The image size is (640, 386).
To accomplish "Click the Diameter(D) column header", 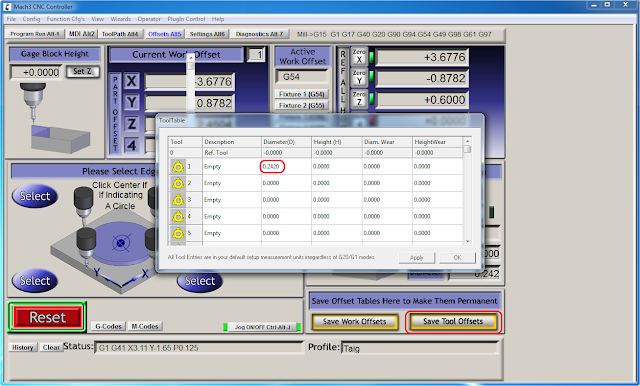I will tap(286, 142).
